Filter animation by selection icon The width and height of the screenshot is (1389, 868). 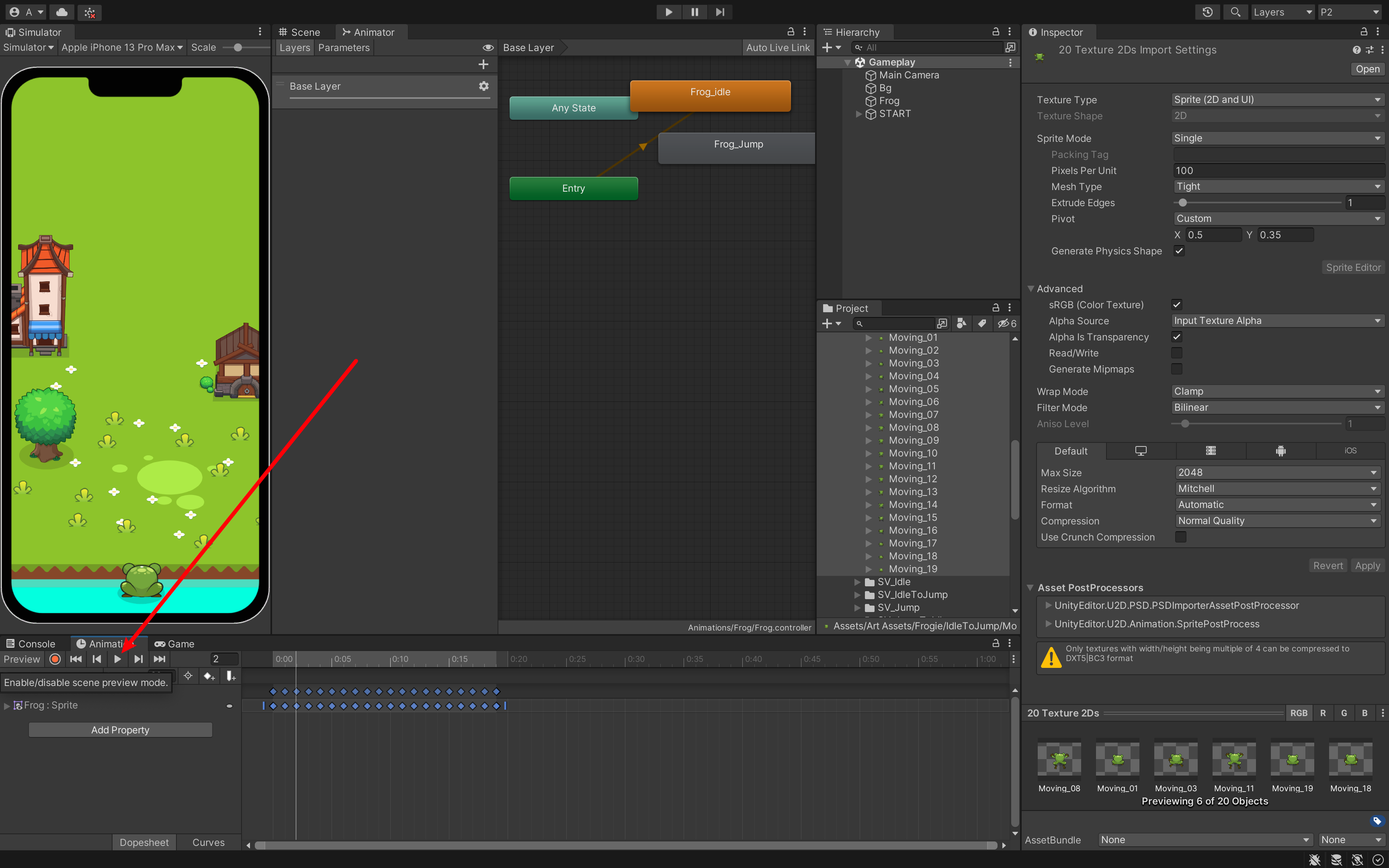click(188, 676)
